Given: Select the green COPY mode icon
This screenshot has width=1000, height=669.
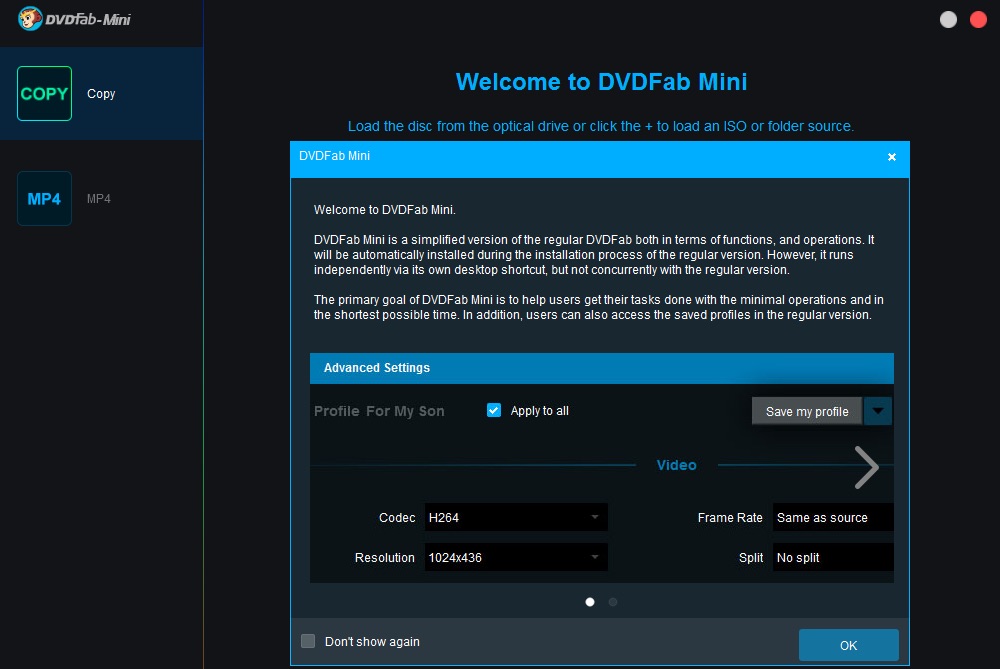Looking at the screenshot, I should point(44,94).
